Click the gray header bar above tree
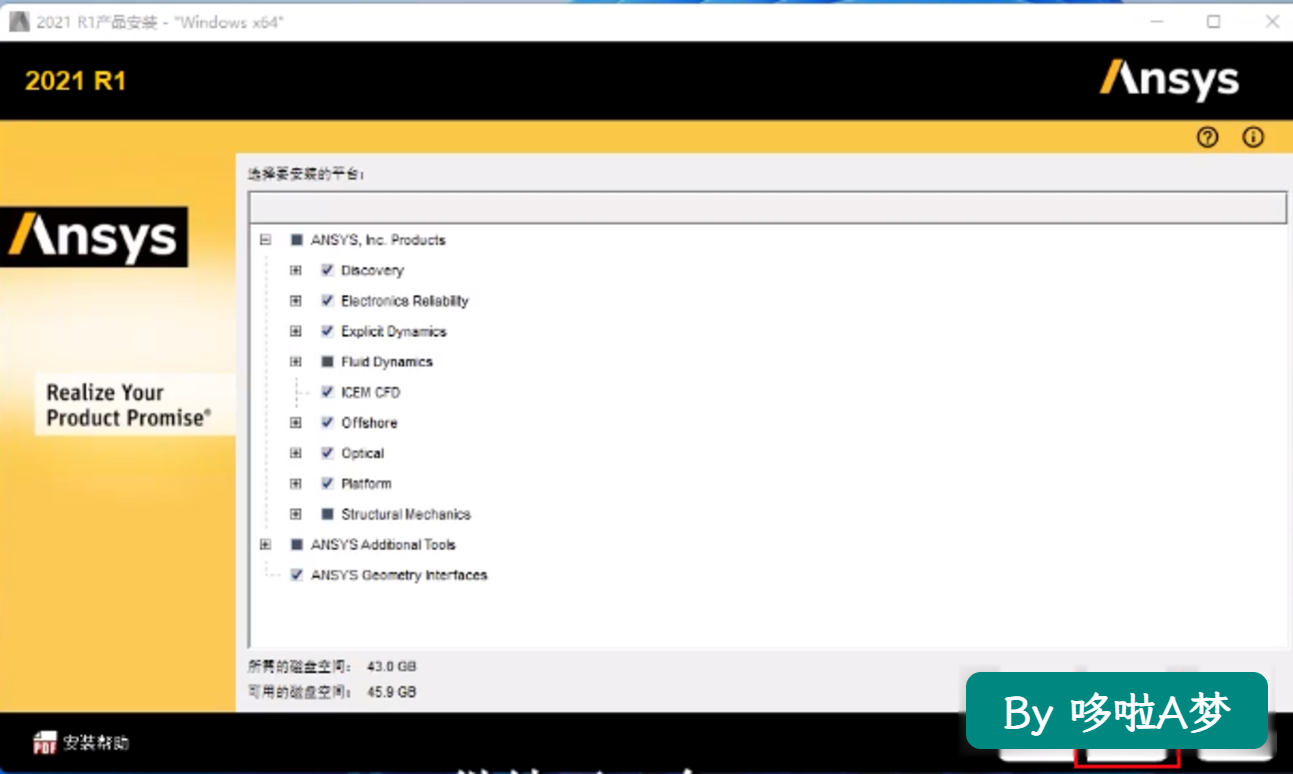Viewport: 1293px width, 774px height. (x=767, y=207)
